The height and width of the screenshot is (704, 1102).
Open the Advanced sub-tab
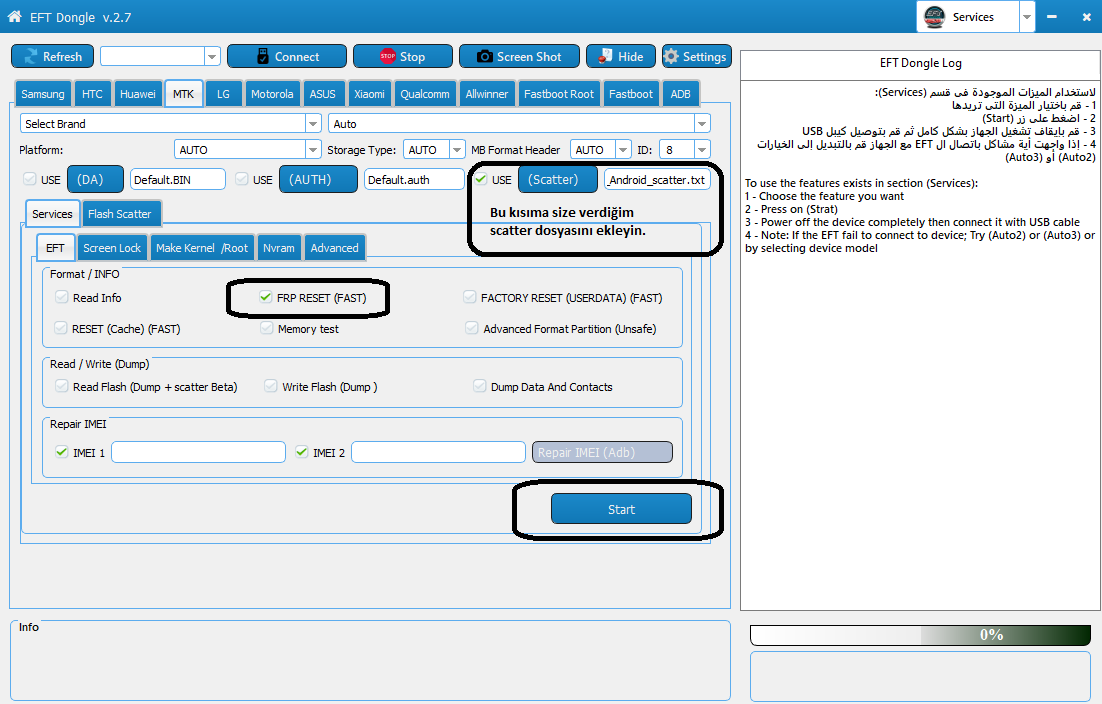[335, 248]
